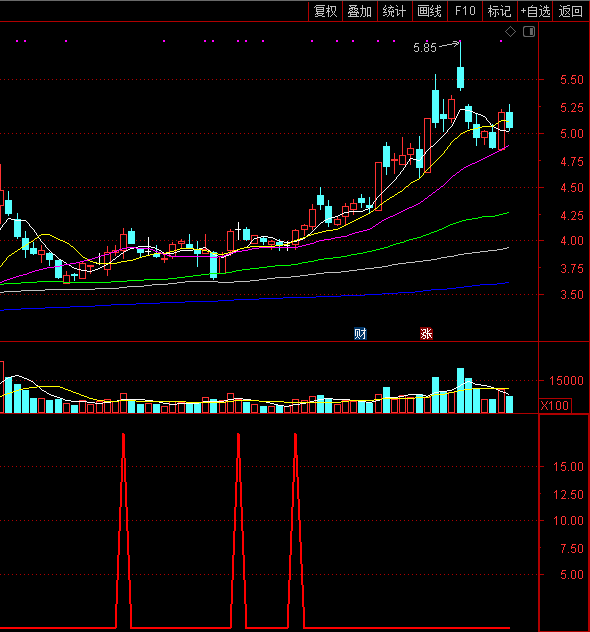Screen dimensions: 590x632
Task: Click the 涨 limit-up marker
Action: [x=426, y=334]
